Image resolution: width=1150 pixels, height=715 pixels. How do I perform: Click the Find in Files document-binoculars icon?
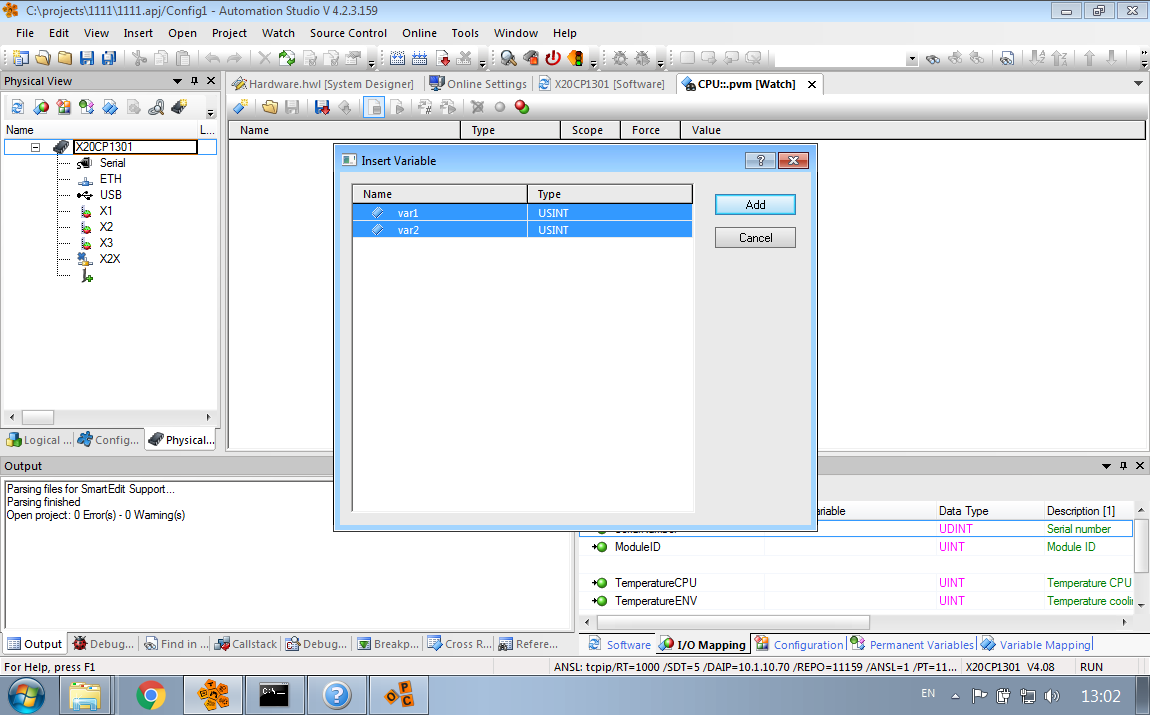(1007, 59)
